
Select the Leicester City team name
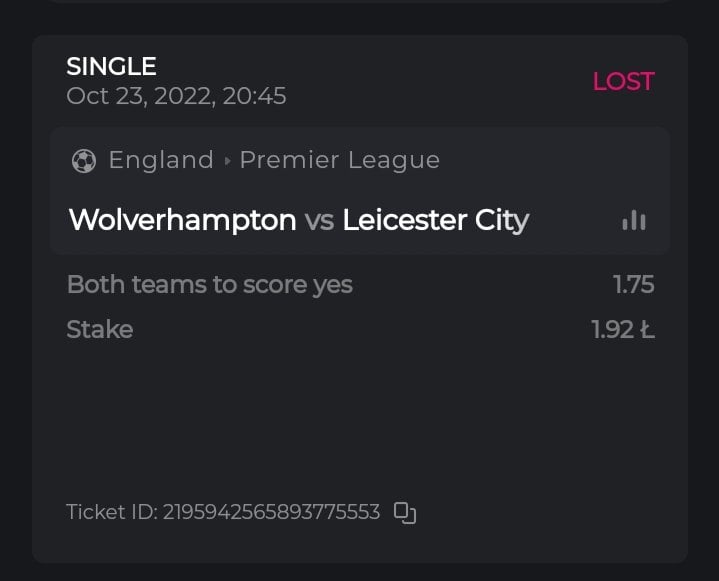(435, 220)
